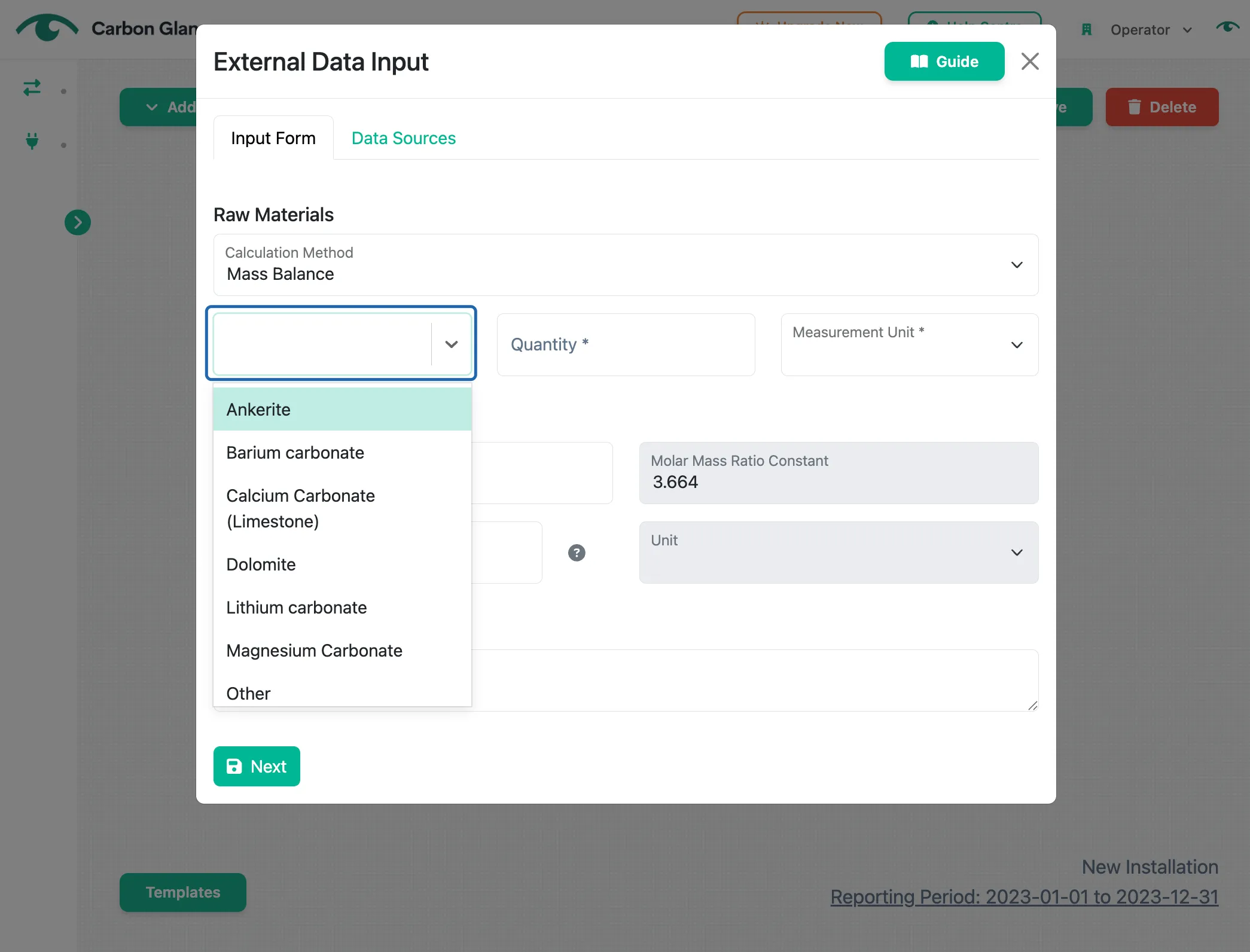
Task: Open the Operator account menu
Action: coord(1150,30)
